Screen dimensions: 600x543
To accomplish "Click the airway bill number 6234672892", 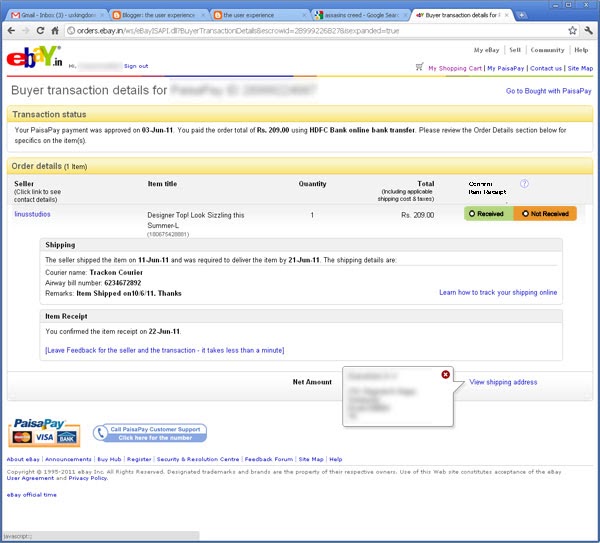I will pyautogui.click(x=122, y=283).
